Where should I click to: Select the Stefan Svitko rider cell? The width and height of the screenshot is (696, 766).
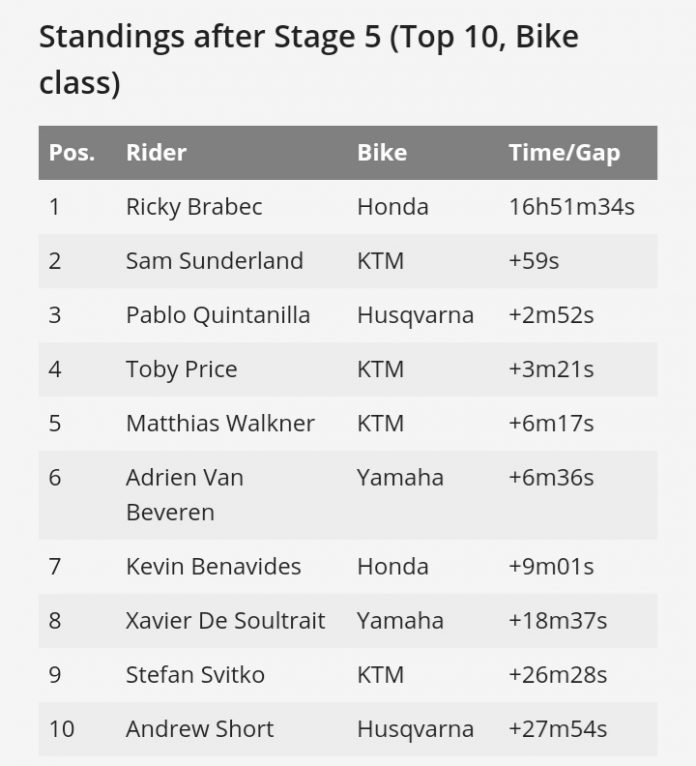195,675
